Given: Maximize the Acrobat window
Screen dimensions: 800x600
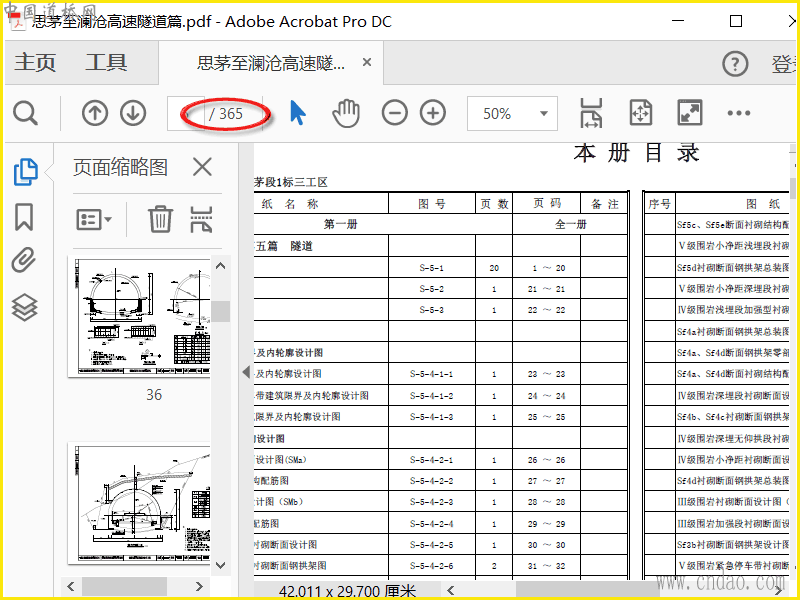Looking at the screenshot, I should 736,21.
